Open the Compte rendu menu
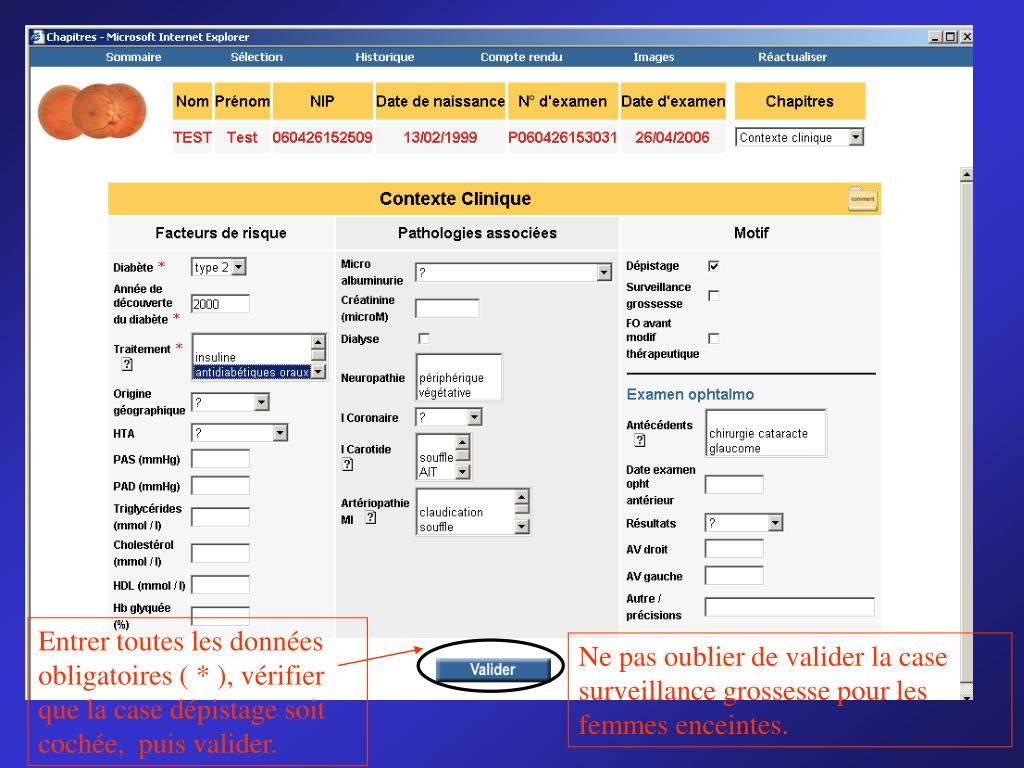Viewport: 1024px width, 768px height. coord(521,57)
